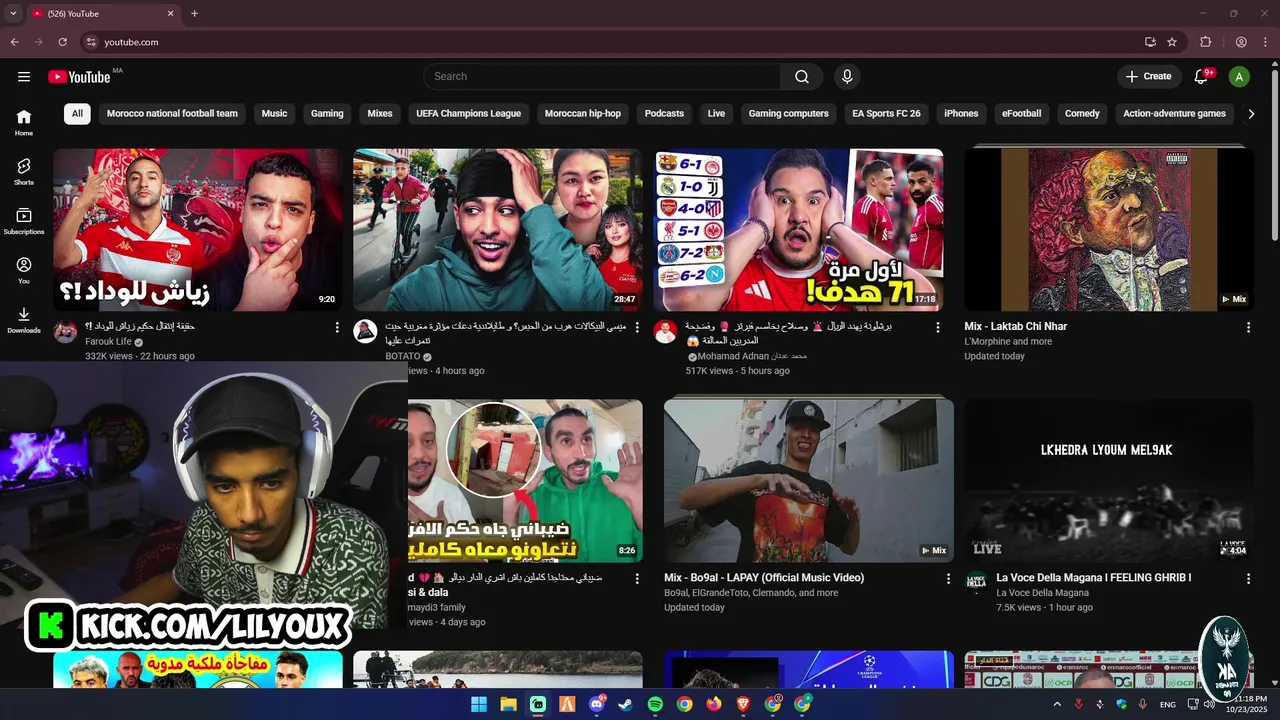Open Downloads in the sidebar

point(24,319)
